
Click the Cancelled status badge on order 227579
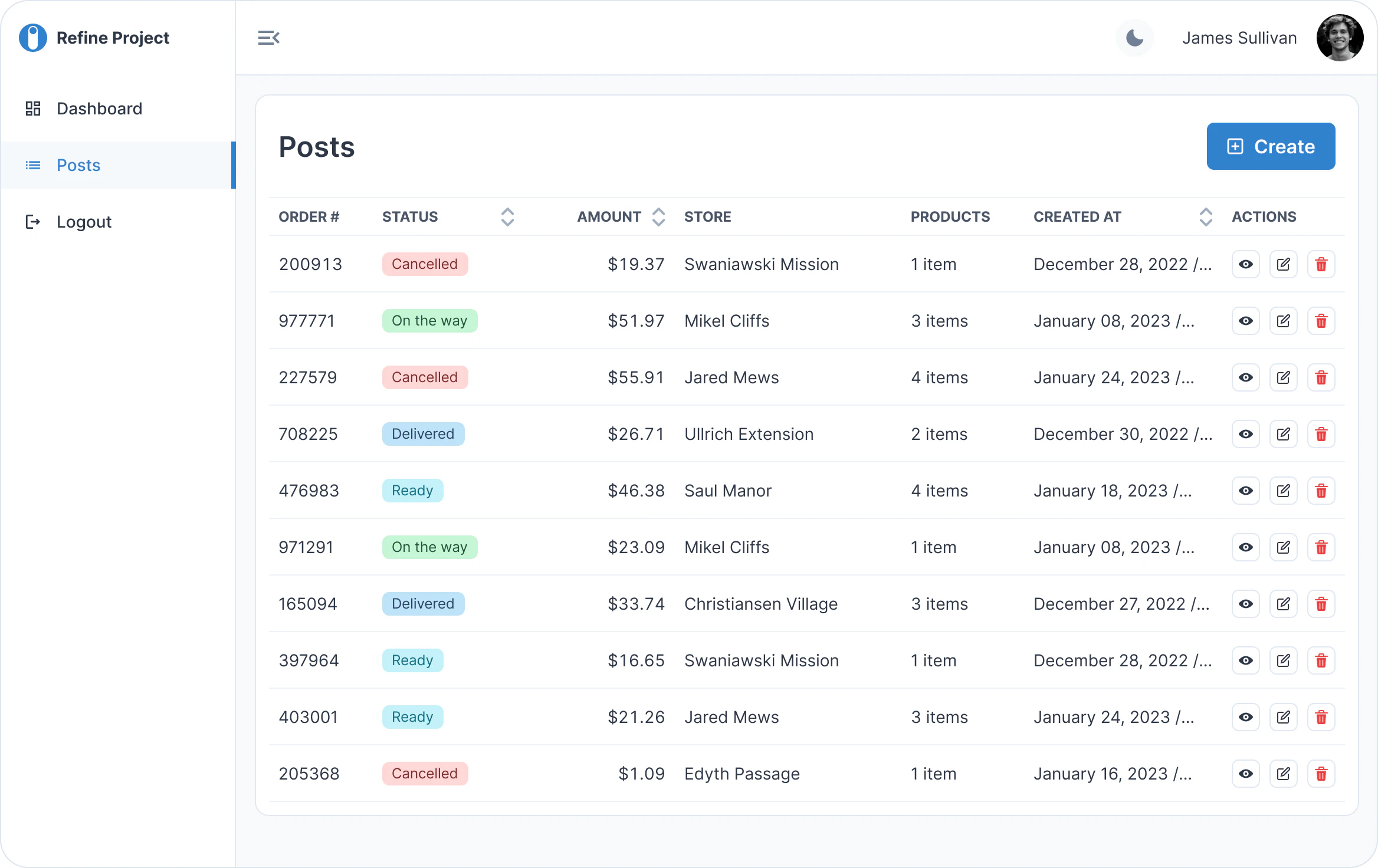[x=424, y=377]
